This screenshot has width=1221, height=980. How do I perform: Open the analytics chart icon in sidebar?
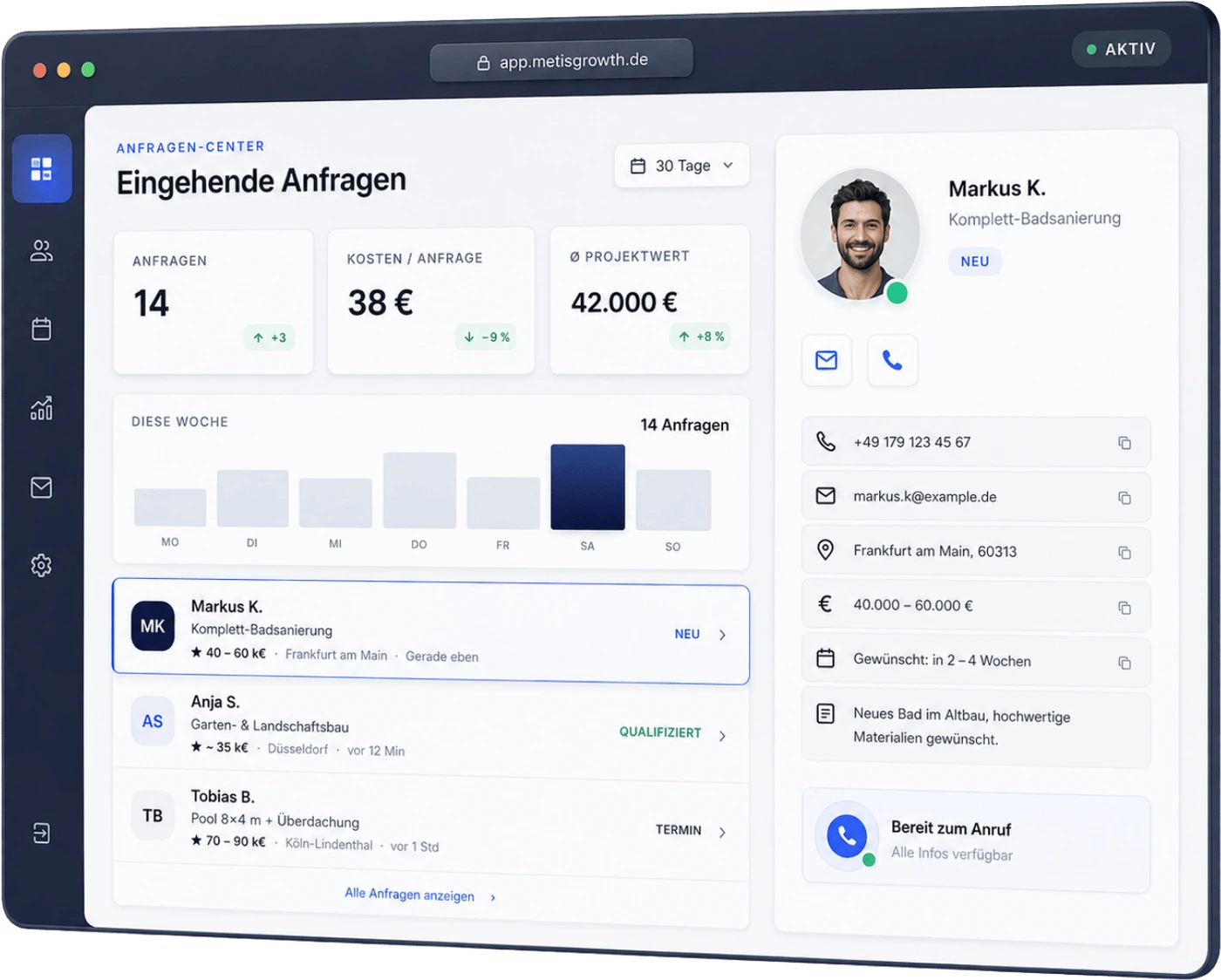[41, 407]
